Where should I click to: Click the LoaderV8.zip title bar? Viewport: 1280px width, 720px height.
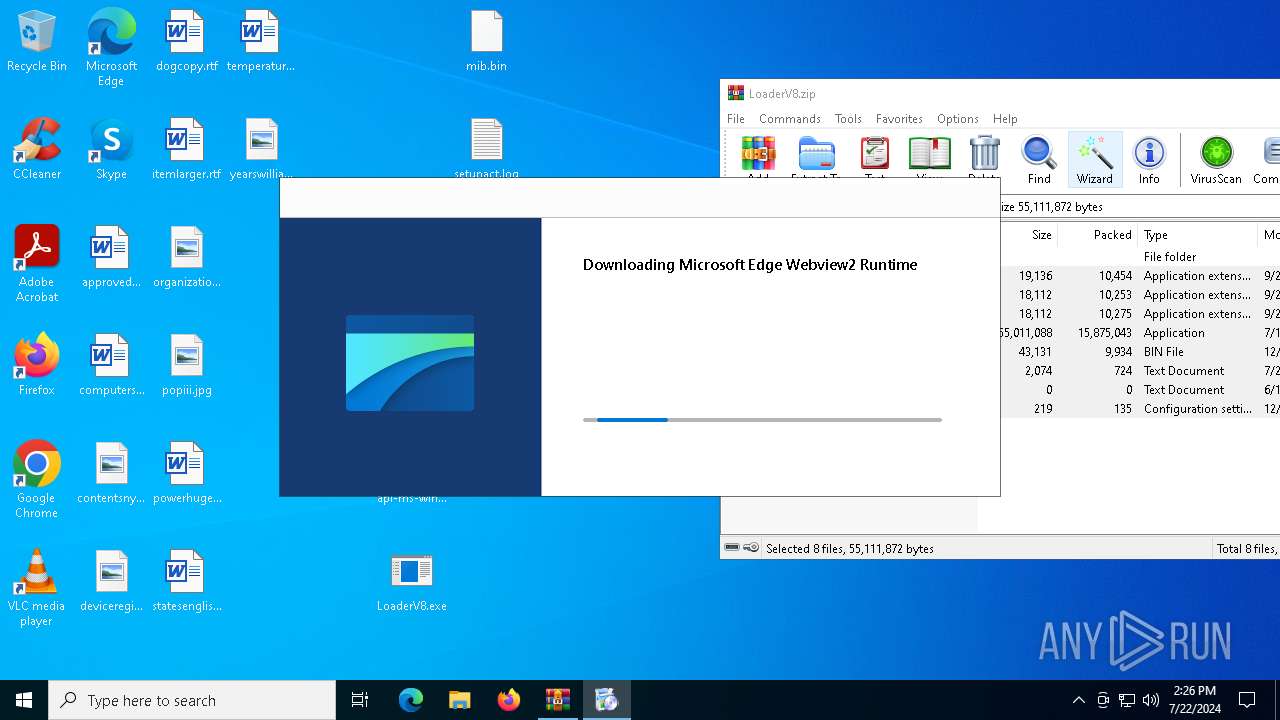[1000, 93]
